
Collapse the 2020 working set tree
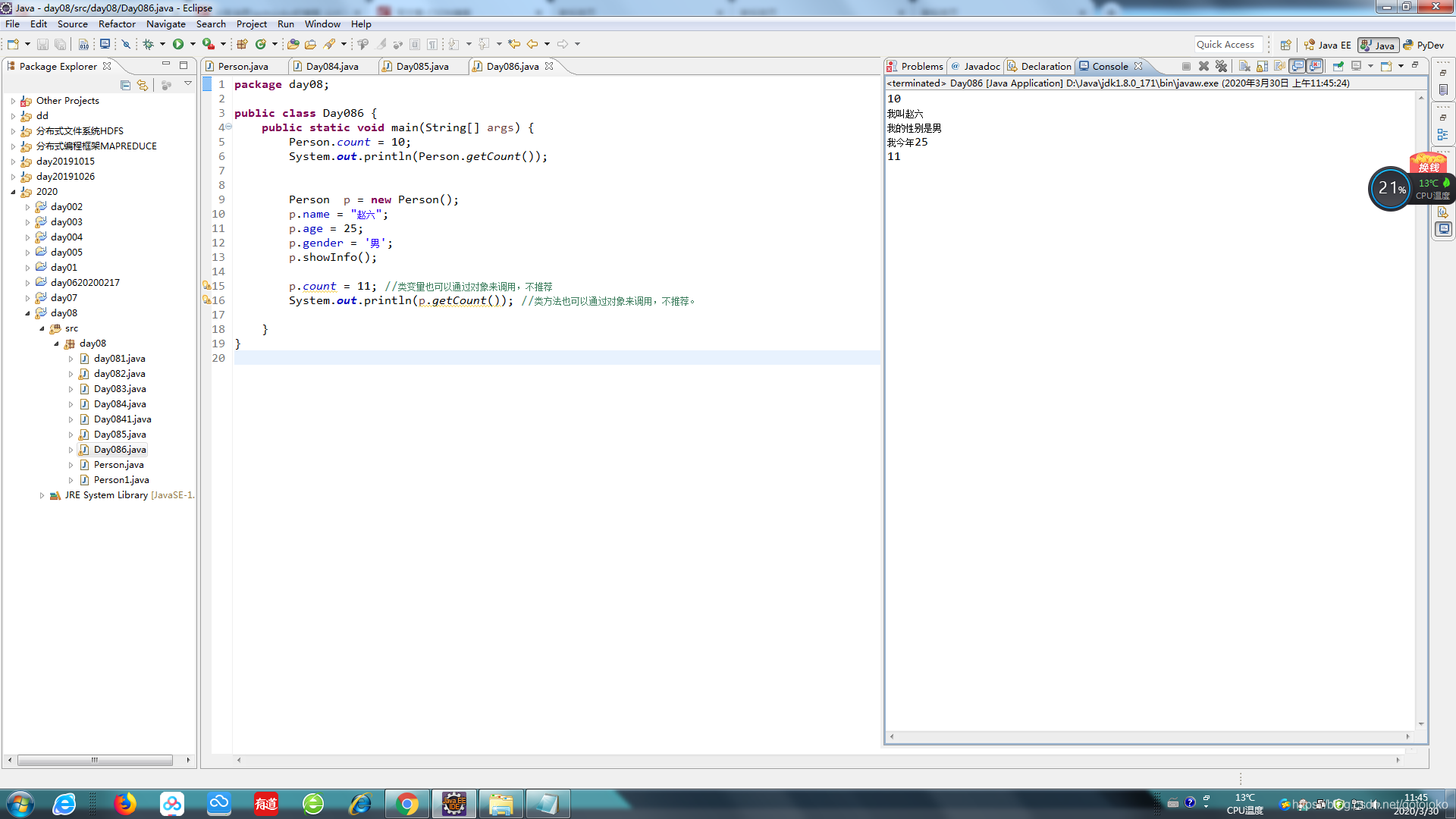pos(13,192)
